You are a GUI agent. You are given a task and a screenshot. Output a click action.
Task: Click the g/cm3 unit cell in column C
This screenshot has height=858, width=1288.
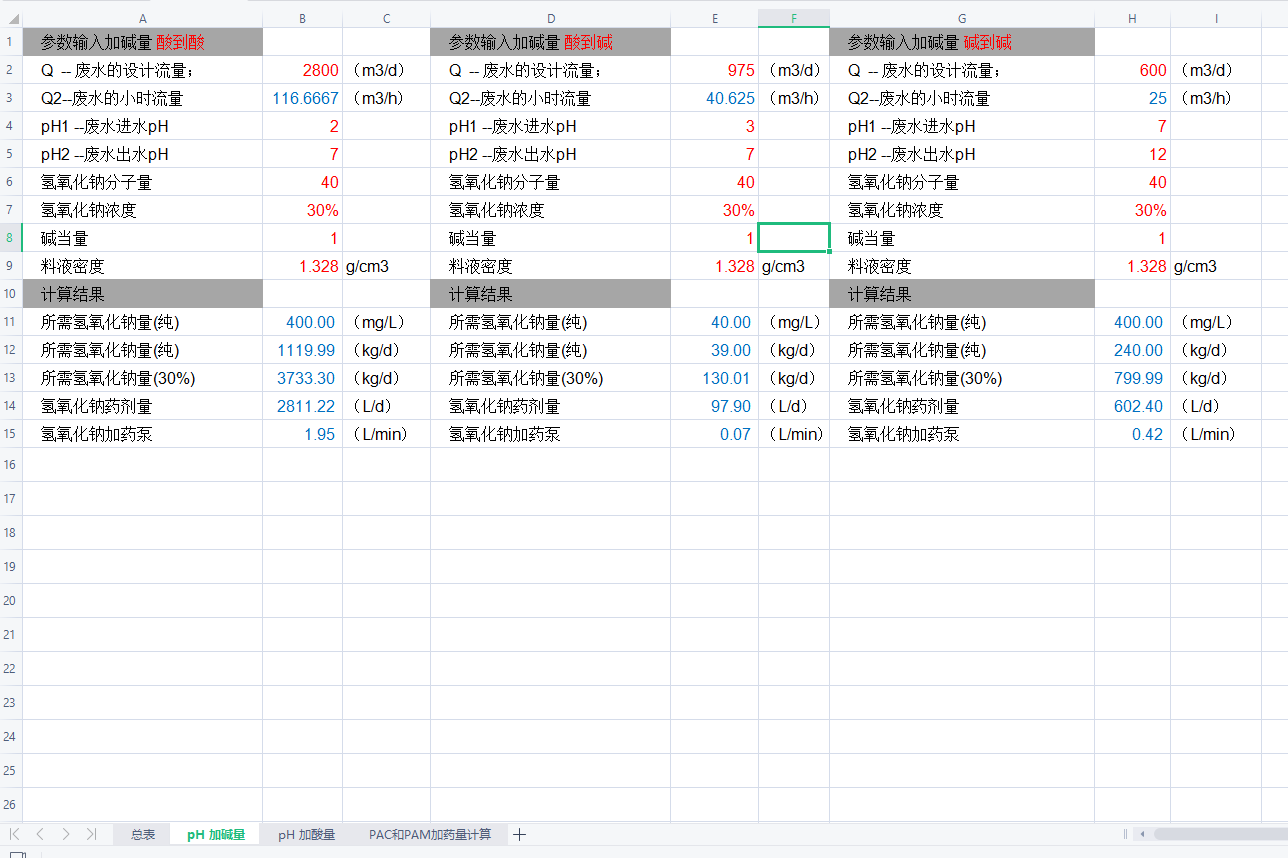386,266
